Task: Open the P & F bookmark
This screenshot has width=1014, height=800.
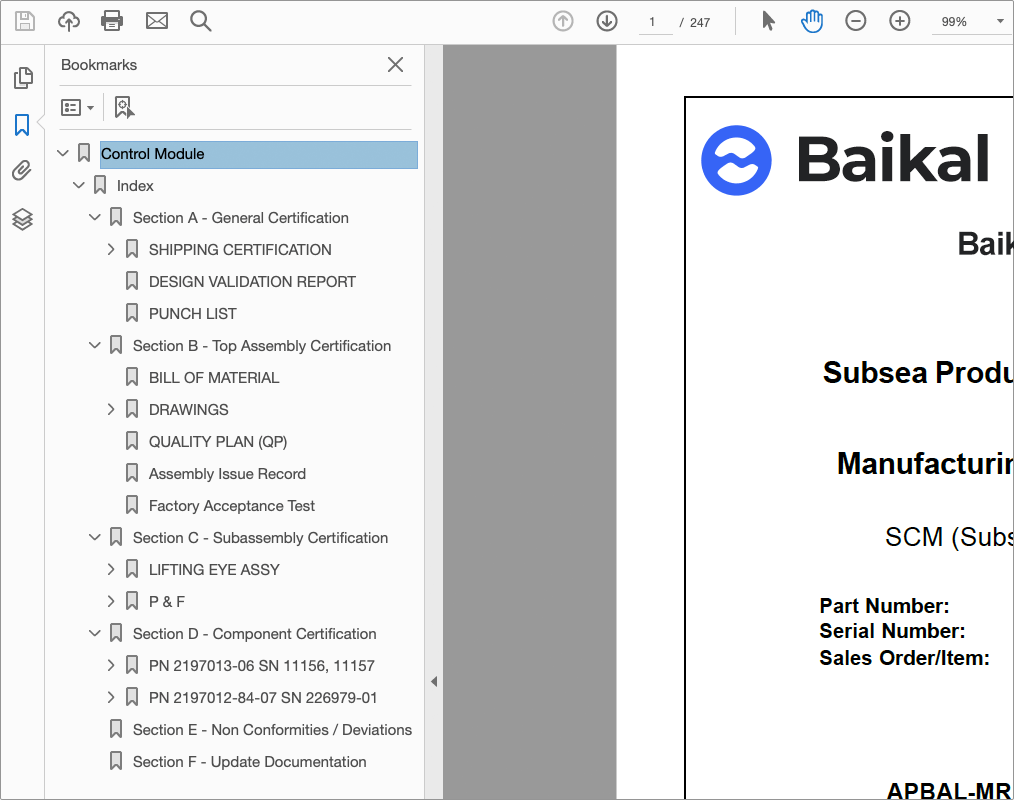Action: (x=167, y=602)
